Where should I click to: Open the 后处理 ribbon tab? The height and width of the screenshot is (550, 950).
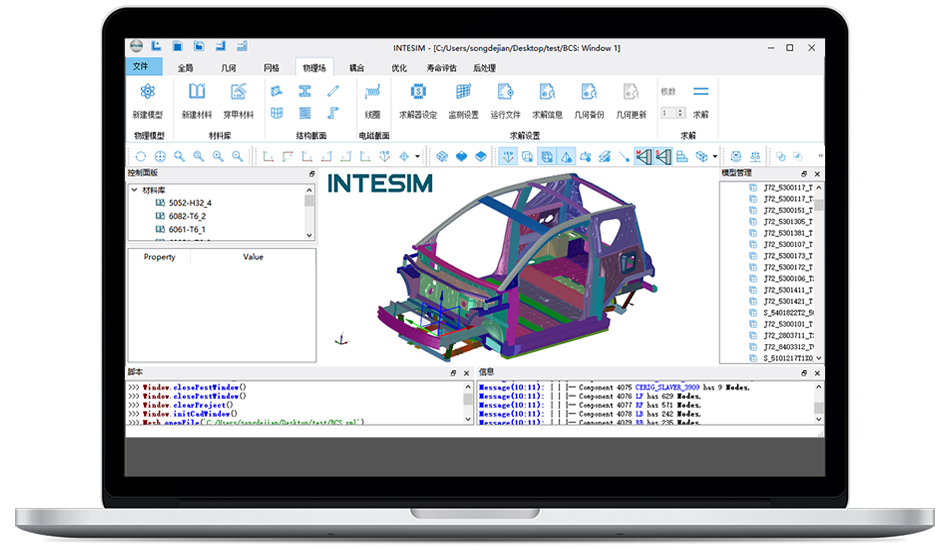484,68
